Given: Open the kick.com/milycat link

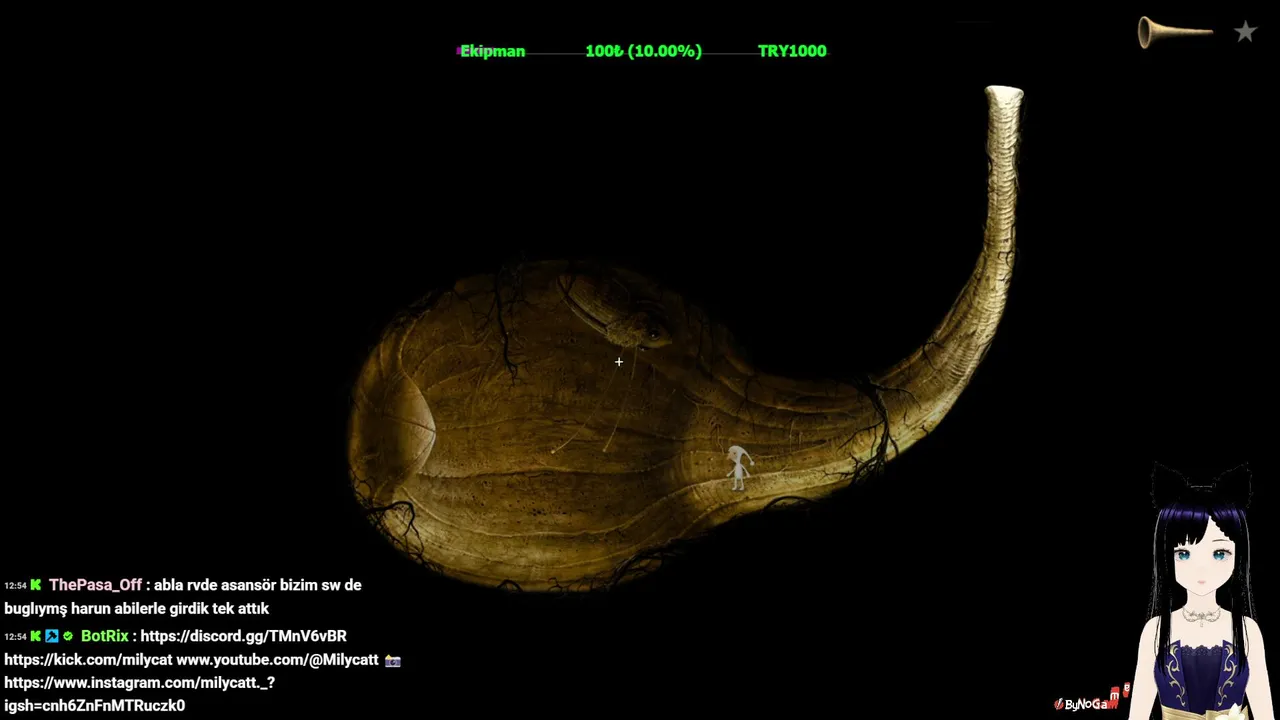Looking at the screenshot, I should (x=88, y=660).
